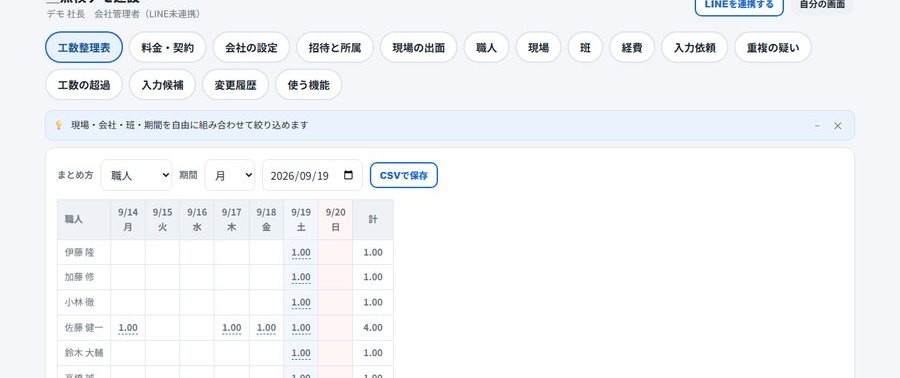The height and width of the screenshot is (378, 900).
Task: Open the 変更履歴 tab
Action: coord(235,85)
